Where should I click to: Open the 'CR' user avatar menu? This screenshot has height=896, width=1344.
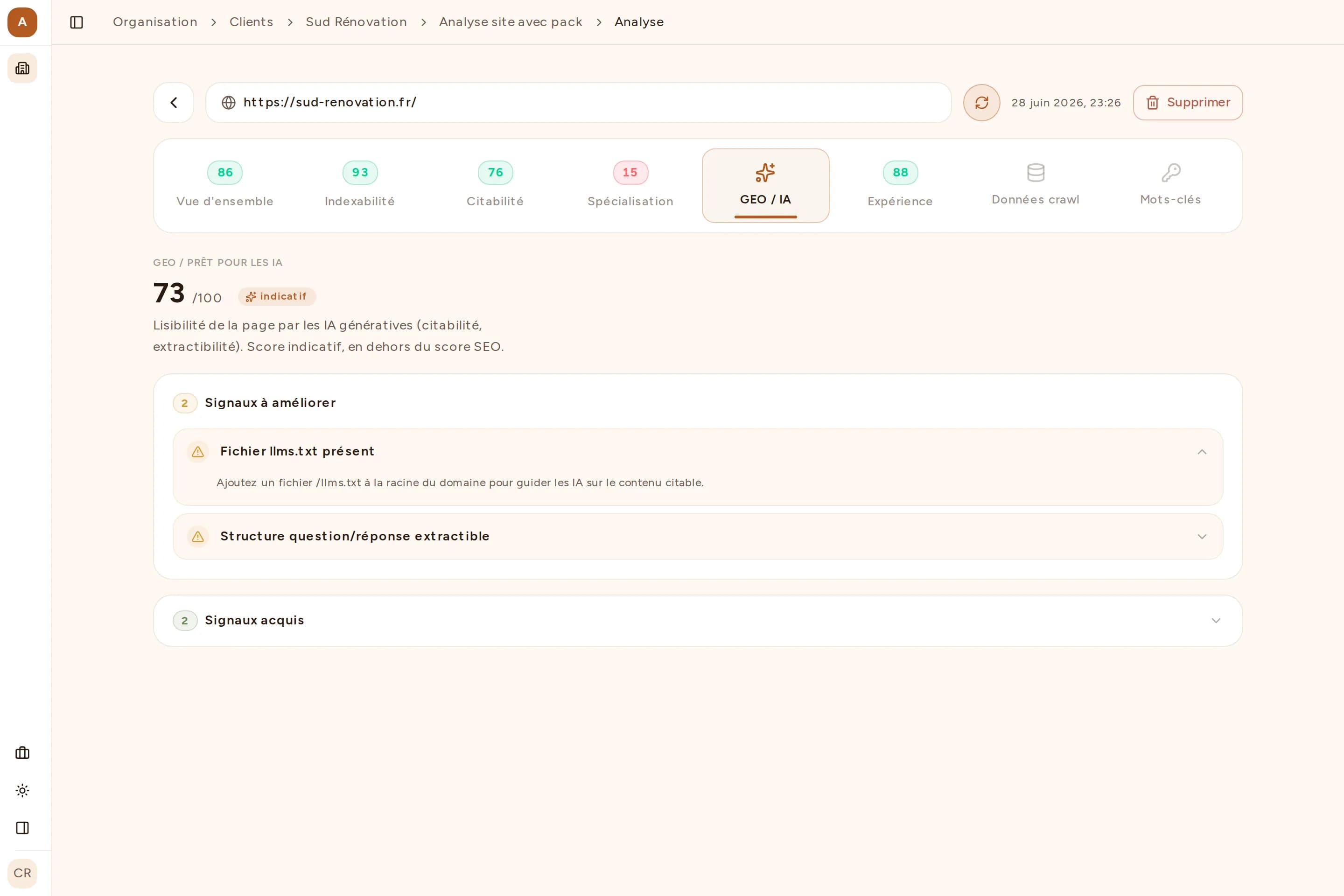click(x=22, y=873)
